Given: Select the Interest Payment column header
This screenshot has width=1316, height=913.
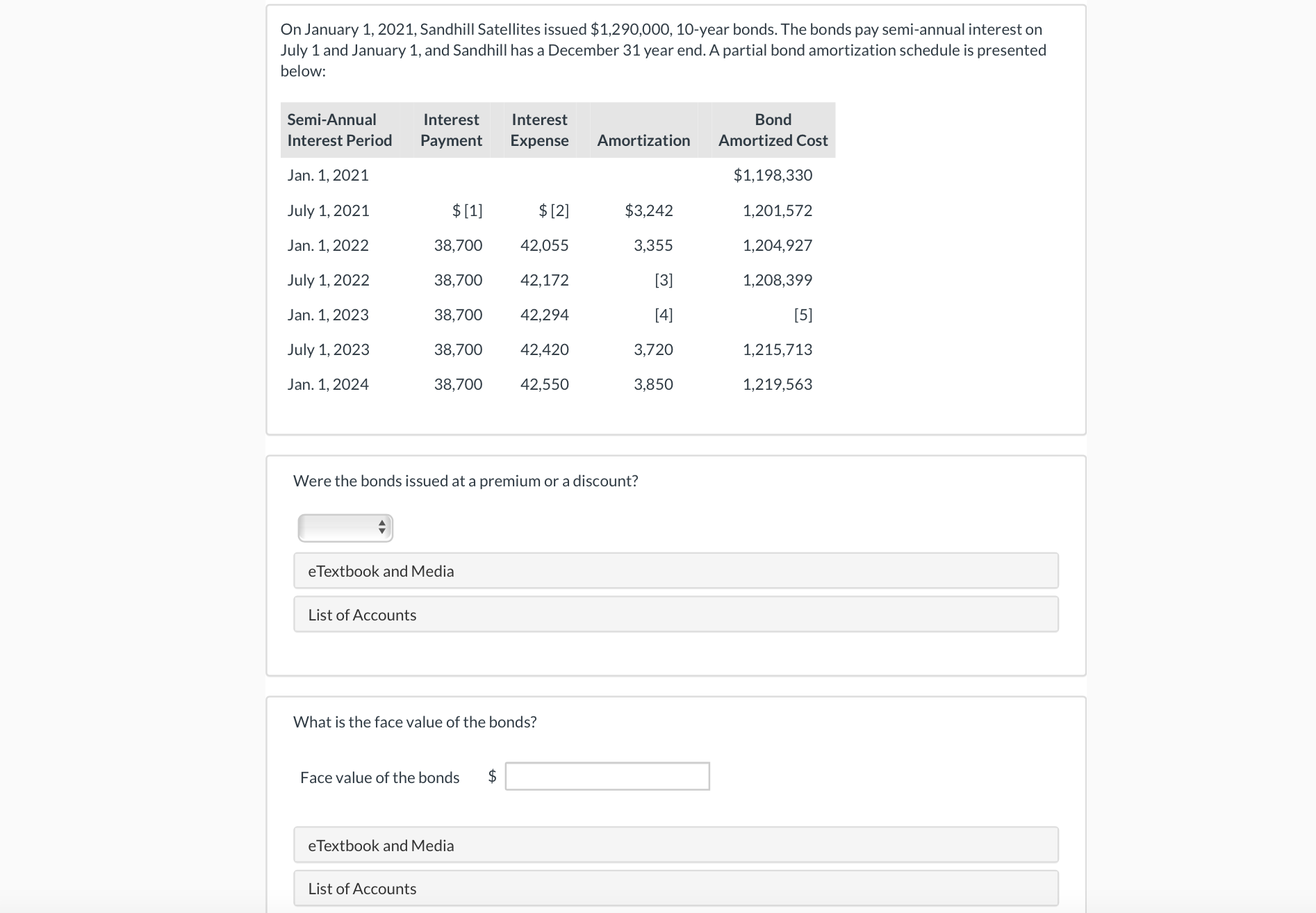Looking at the screenshot, I should click(x=451, y=129).
